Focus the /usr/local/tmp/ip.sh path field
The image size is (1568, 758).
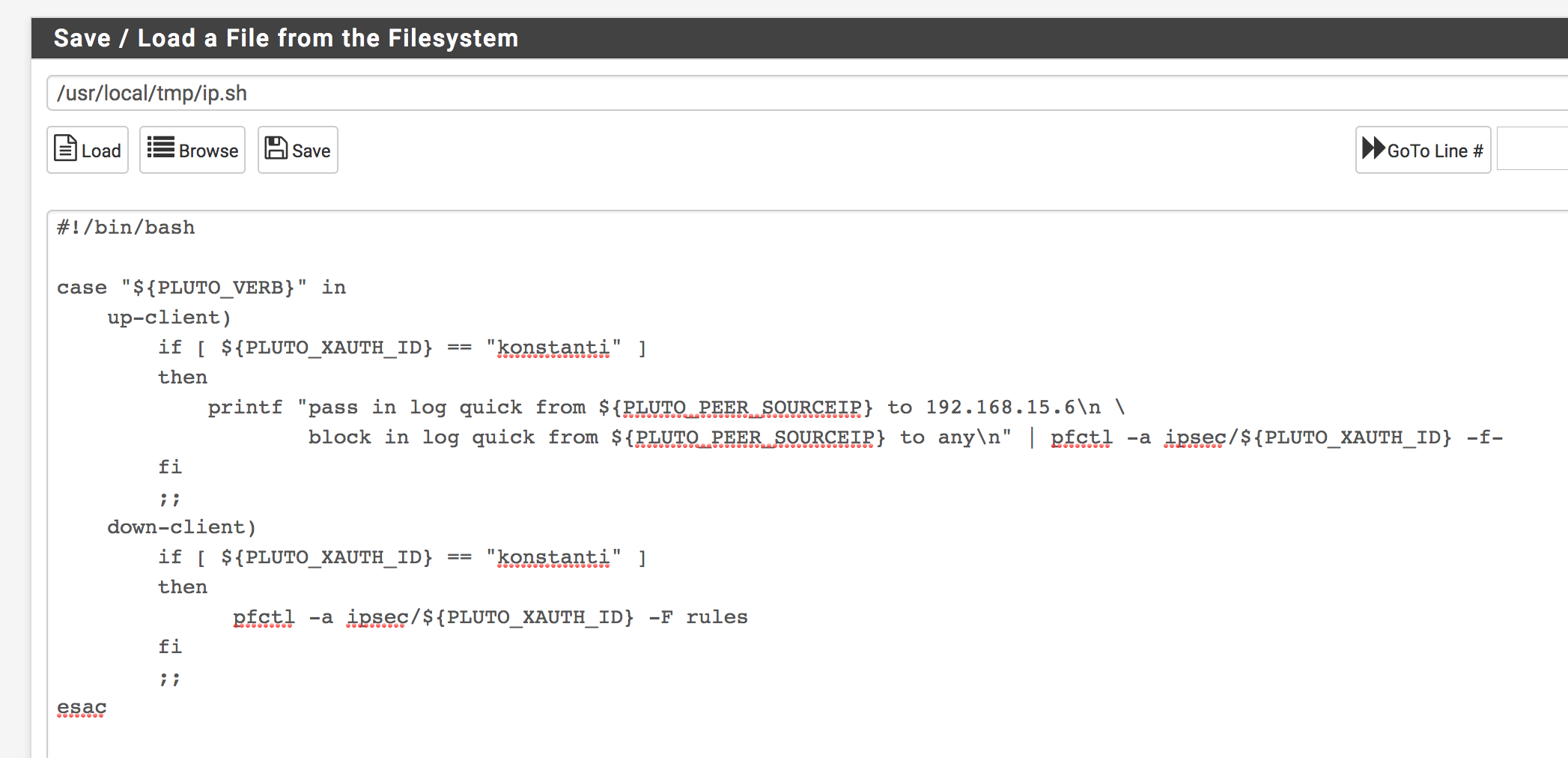coord(807,93)
